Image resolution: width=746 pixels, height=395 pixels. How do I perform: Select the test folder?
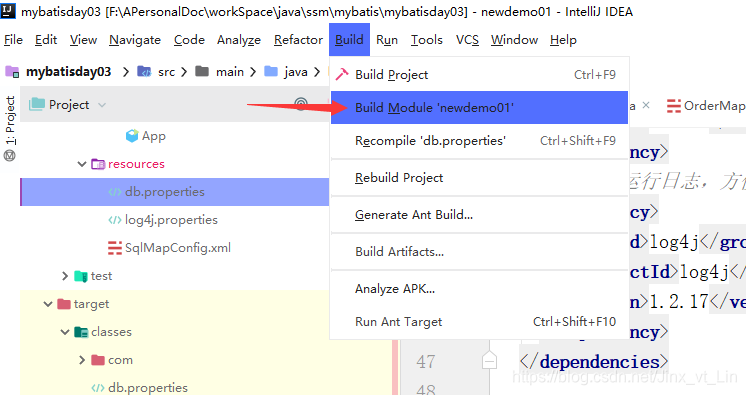click(101, 276)
